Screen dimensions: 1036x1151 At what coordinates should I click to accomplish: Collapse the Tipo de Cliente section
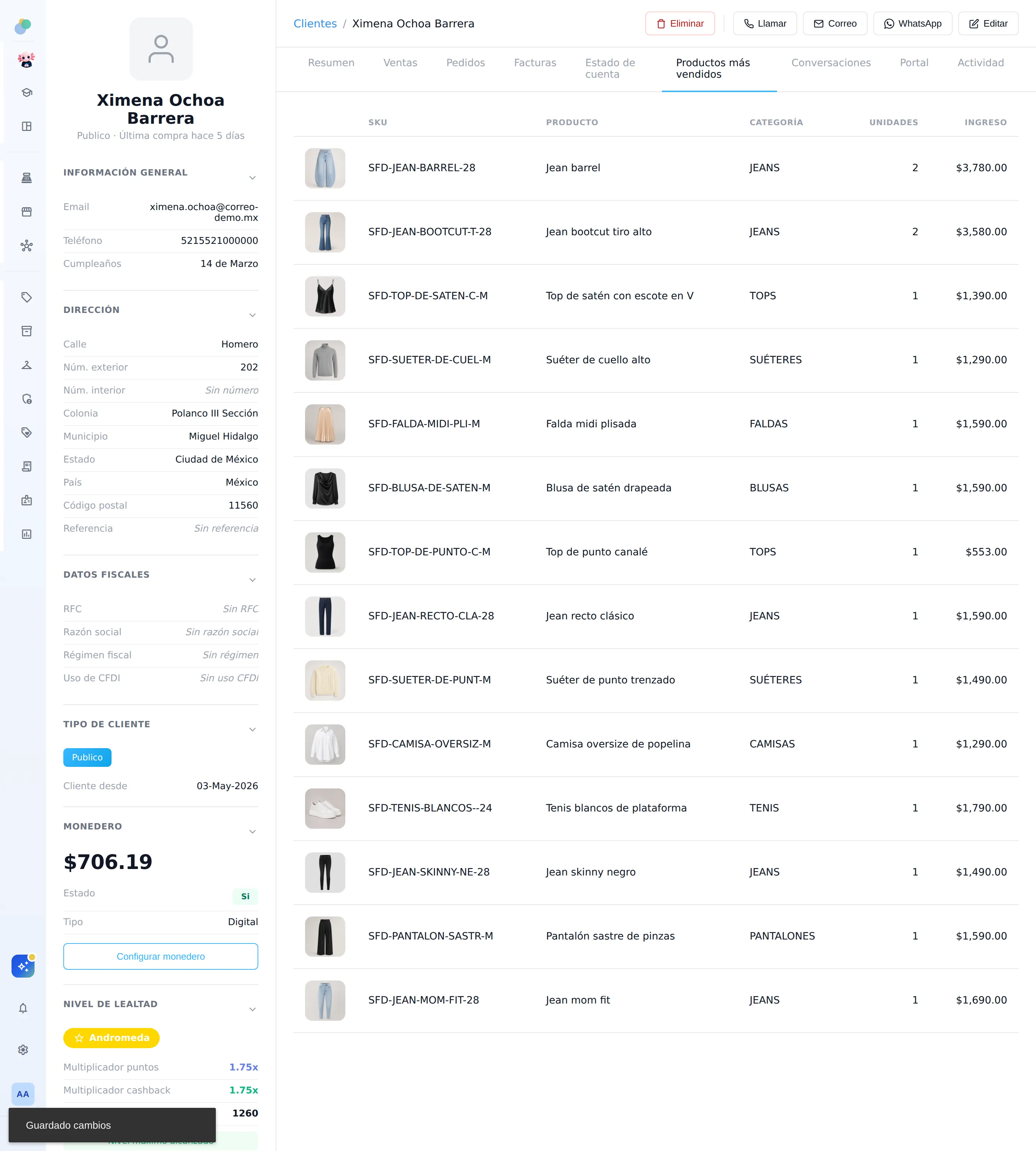pos(252,730)
